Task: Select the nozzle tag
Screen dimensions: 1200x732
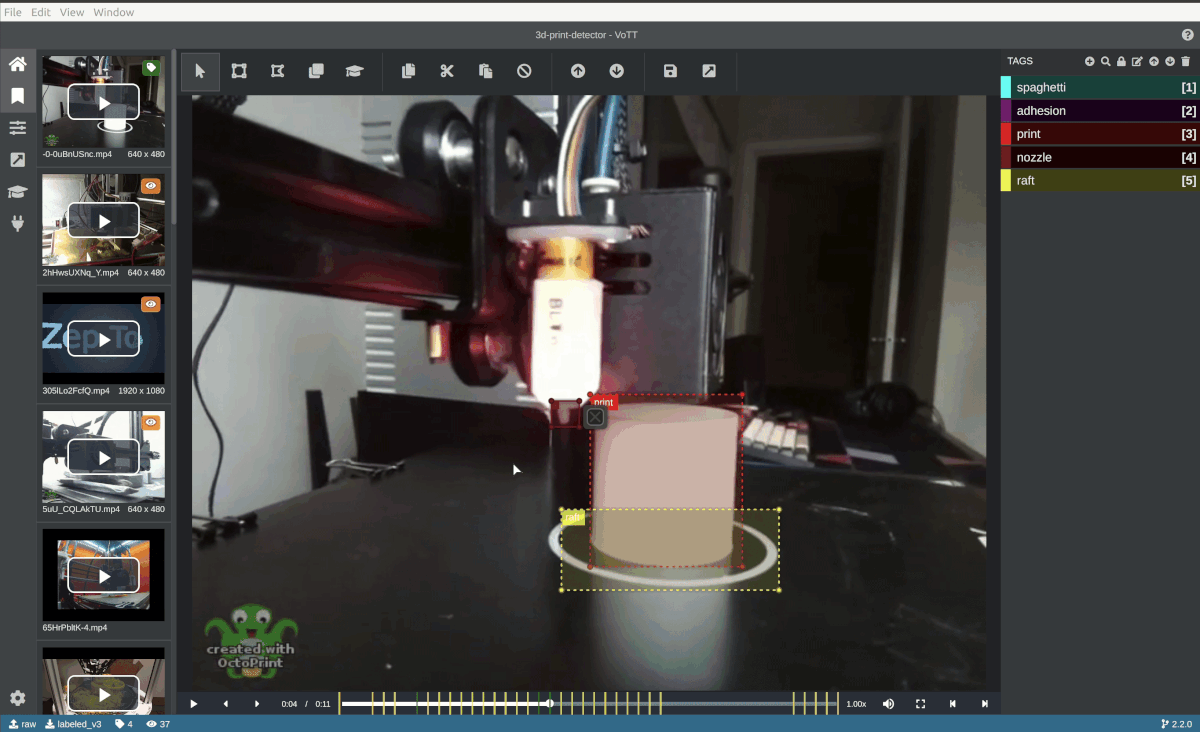Action: coord(1100,157)
